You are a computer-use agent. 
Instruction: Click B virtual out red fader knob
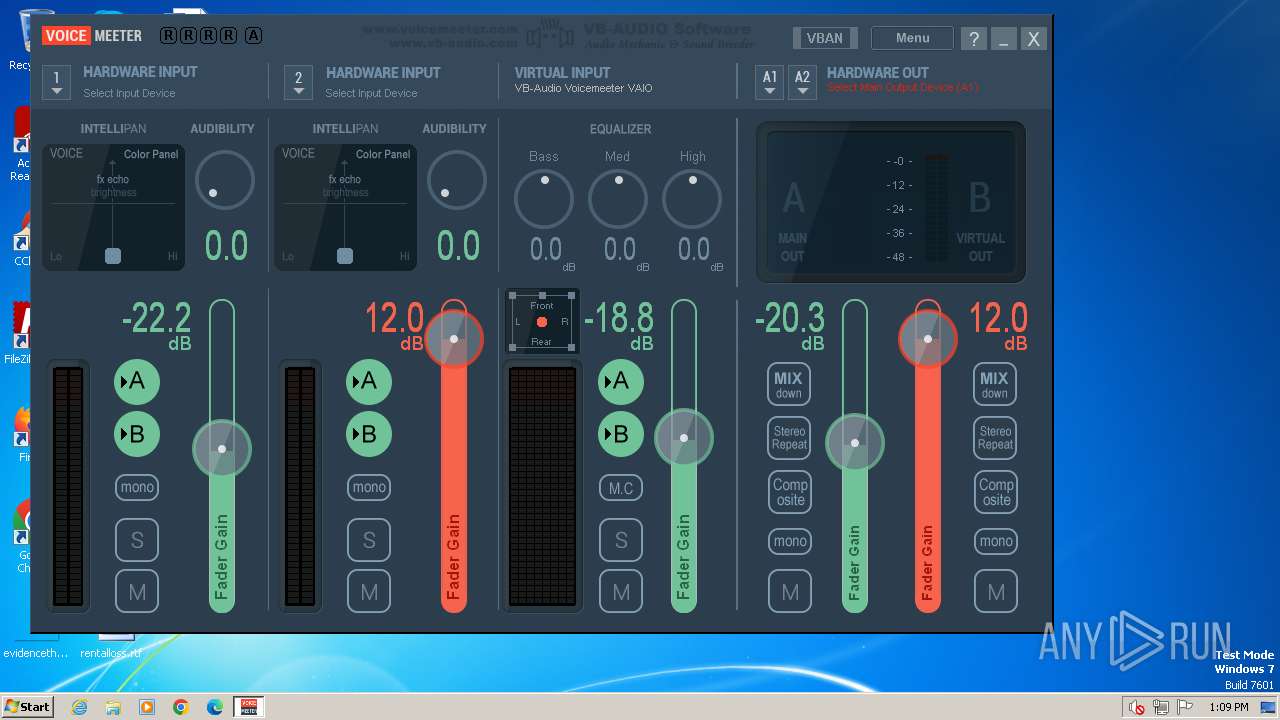click(x=928, y=339)
